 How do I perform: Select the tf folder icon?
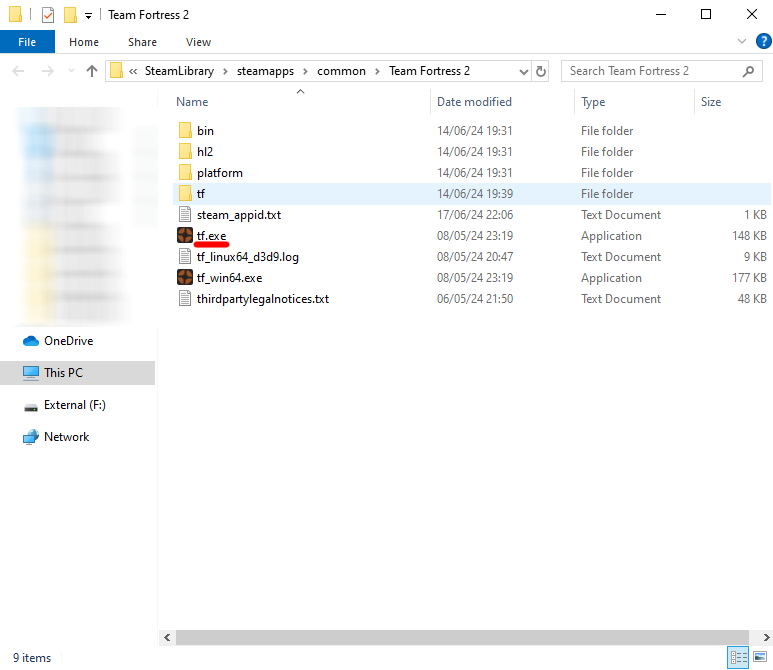pyautogui.click(x=185, y=194)
